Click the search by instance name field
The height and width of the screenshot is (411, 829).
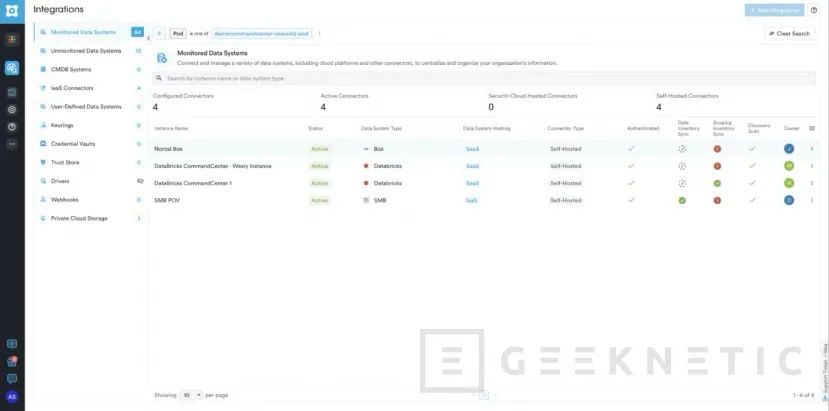coord(484,78)
